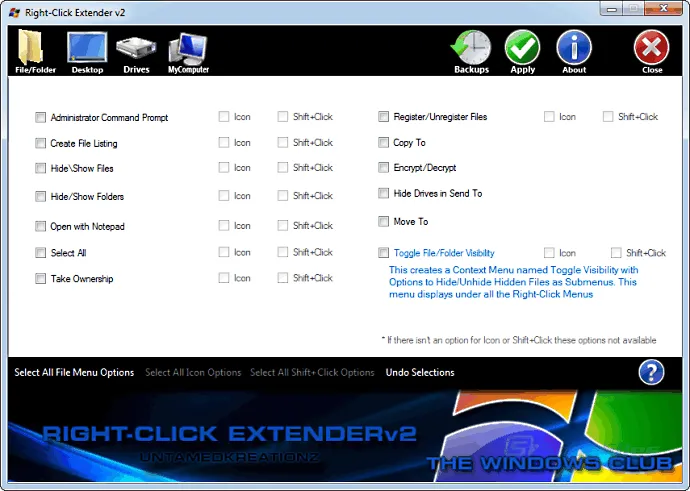
Task: Click Select All File Menu Options
Action: click(74, 373)
